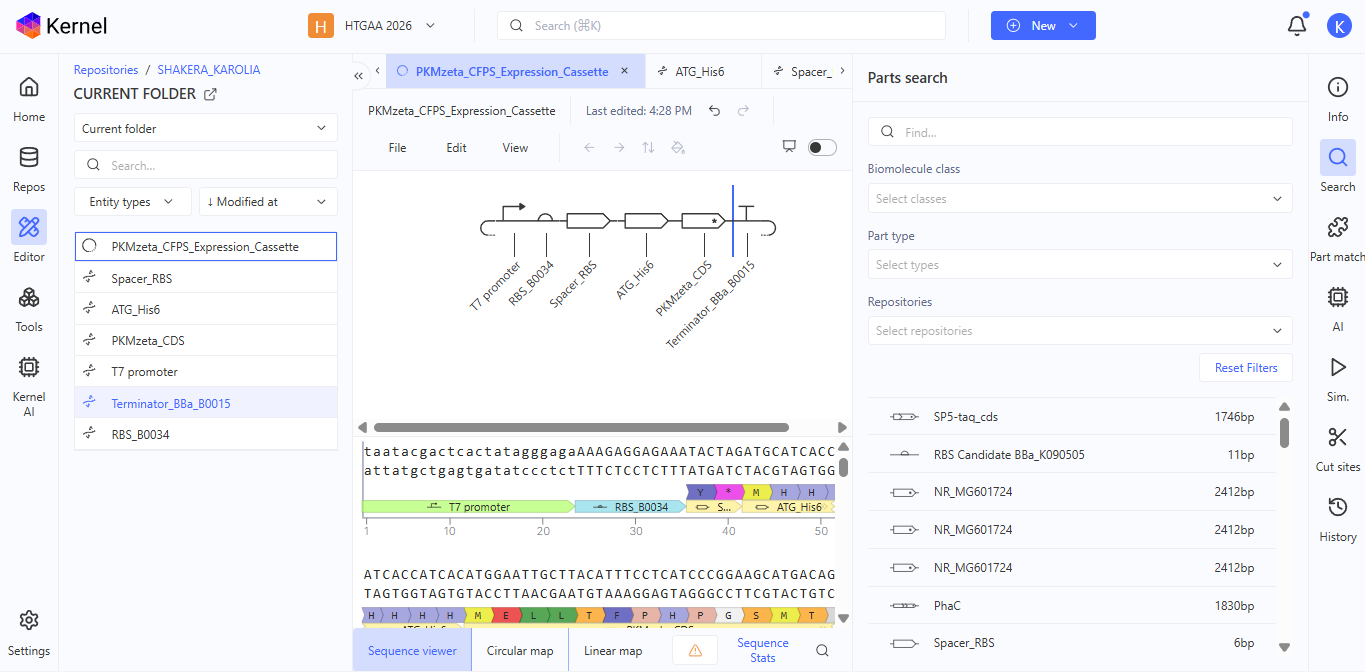This screenshot has width=1365, height=672.
Task: Go to Repositories breadcrumb link
Action: (x=106, y=70)
